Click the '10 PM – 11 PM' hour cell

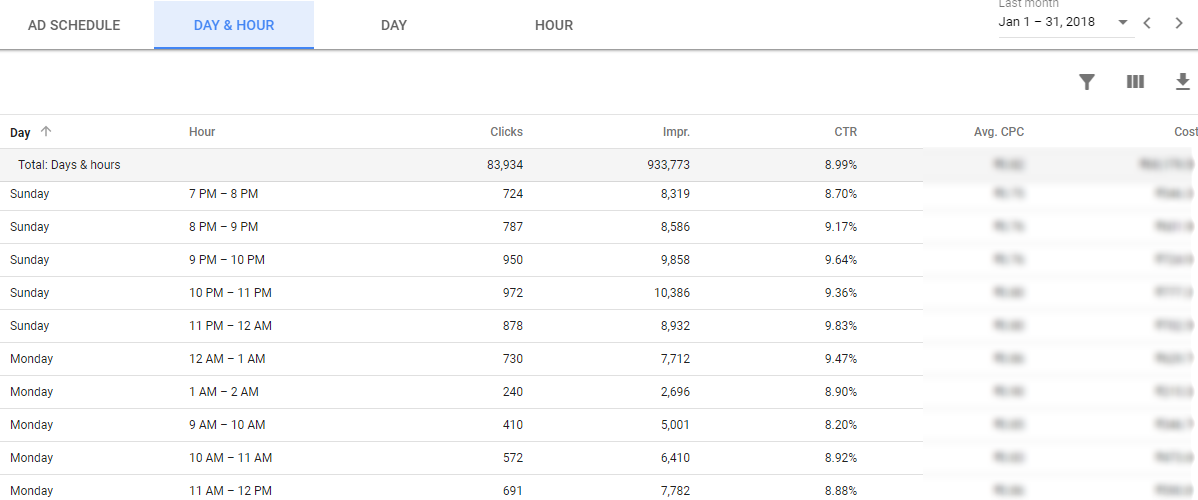[230, 292]
